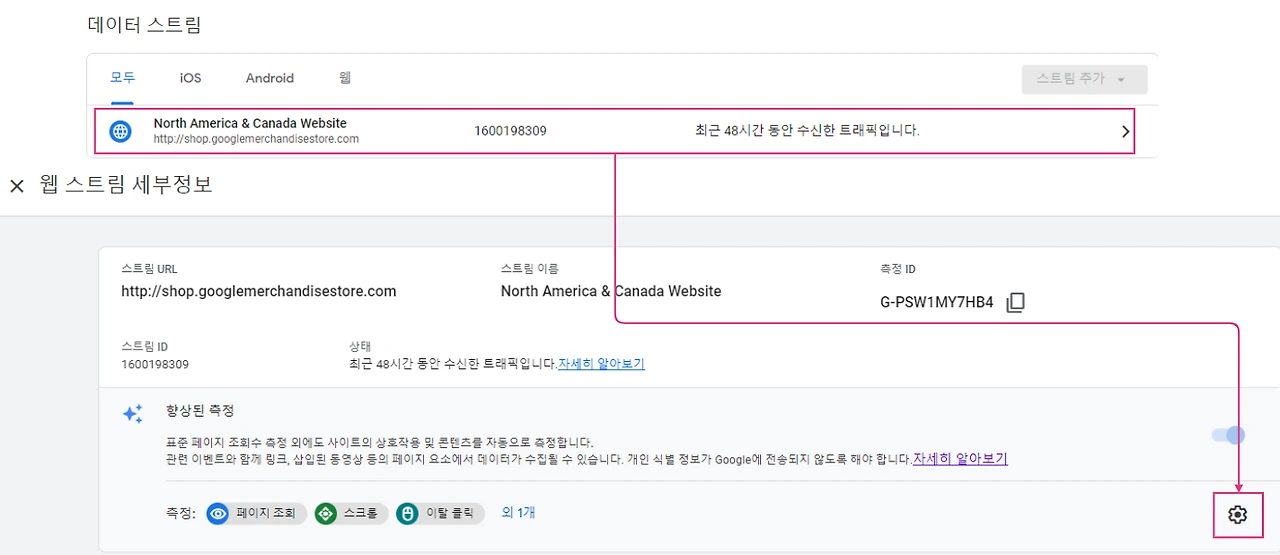Close the web stream details panel

16,186
